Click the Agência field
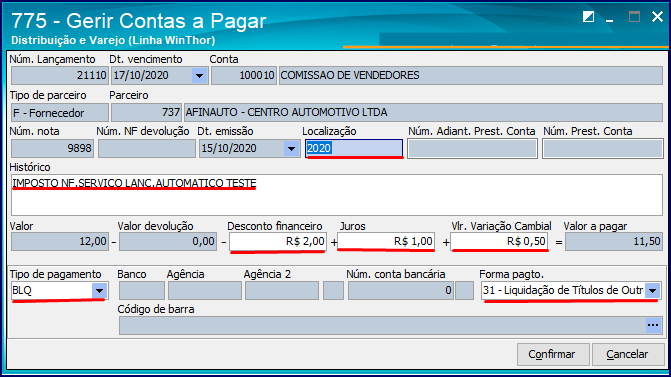 click(x=205, y=291)
